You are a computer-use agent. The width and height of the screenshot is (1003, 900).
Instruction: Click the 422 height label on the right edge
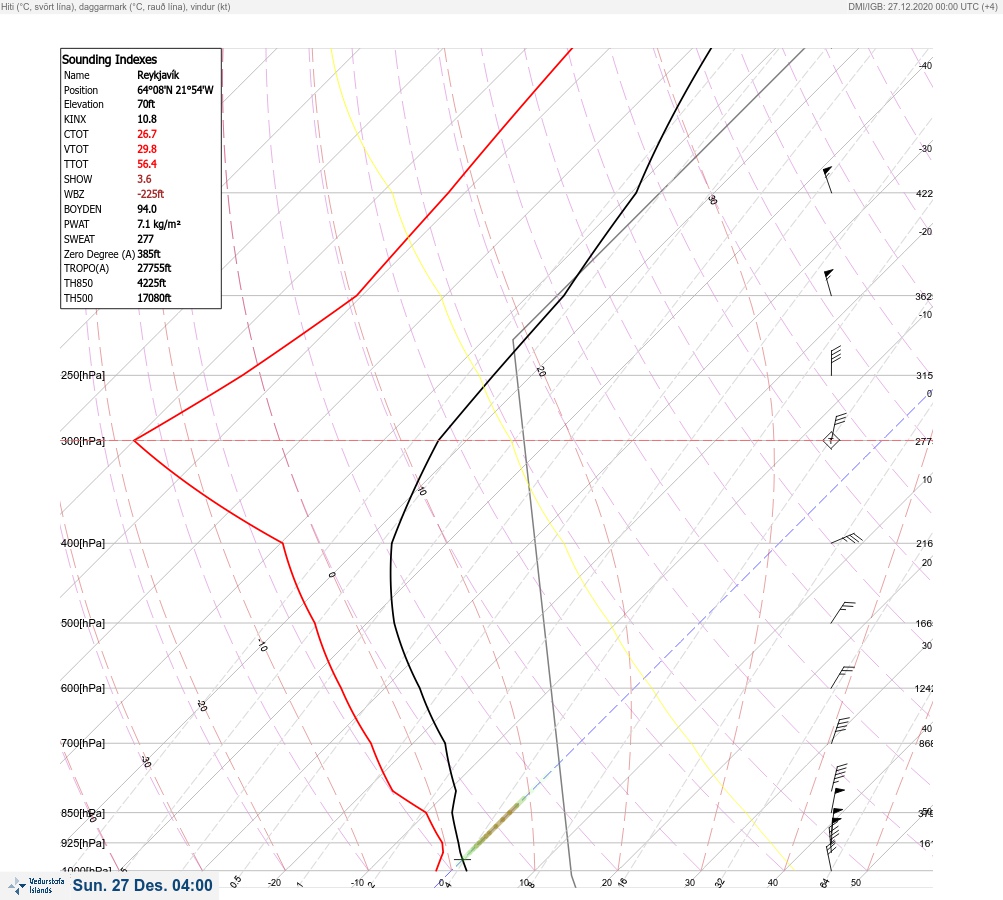coord(924,193)
